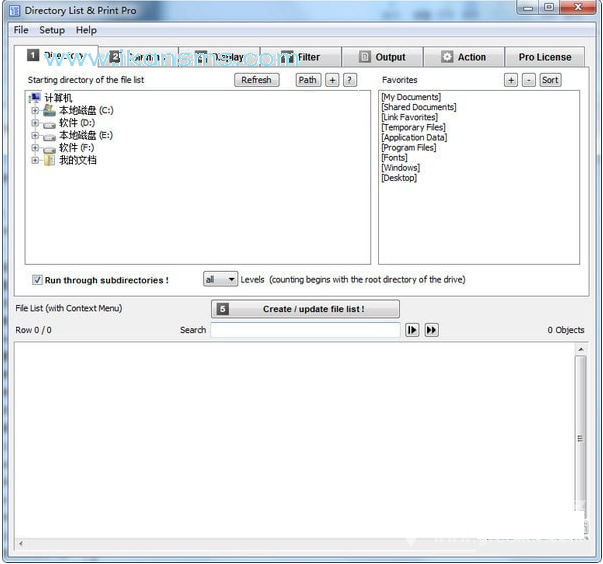Remove a favorite with the minus button
603x564 pixels.
coord(529,80)
